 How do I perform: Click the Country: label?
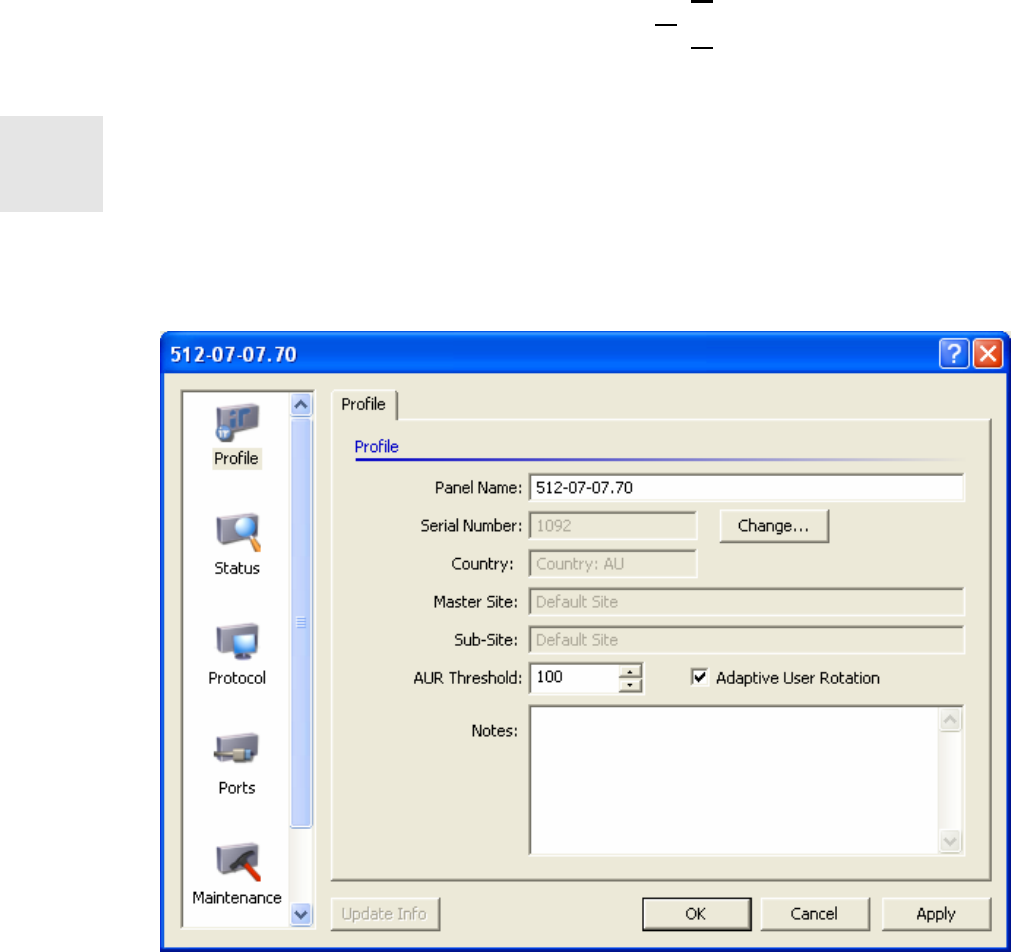tap(482, 564)
